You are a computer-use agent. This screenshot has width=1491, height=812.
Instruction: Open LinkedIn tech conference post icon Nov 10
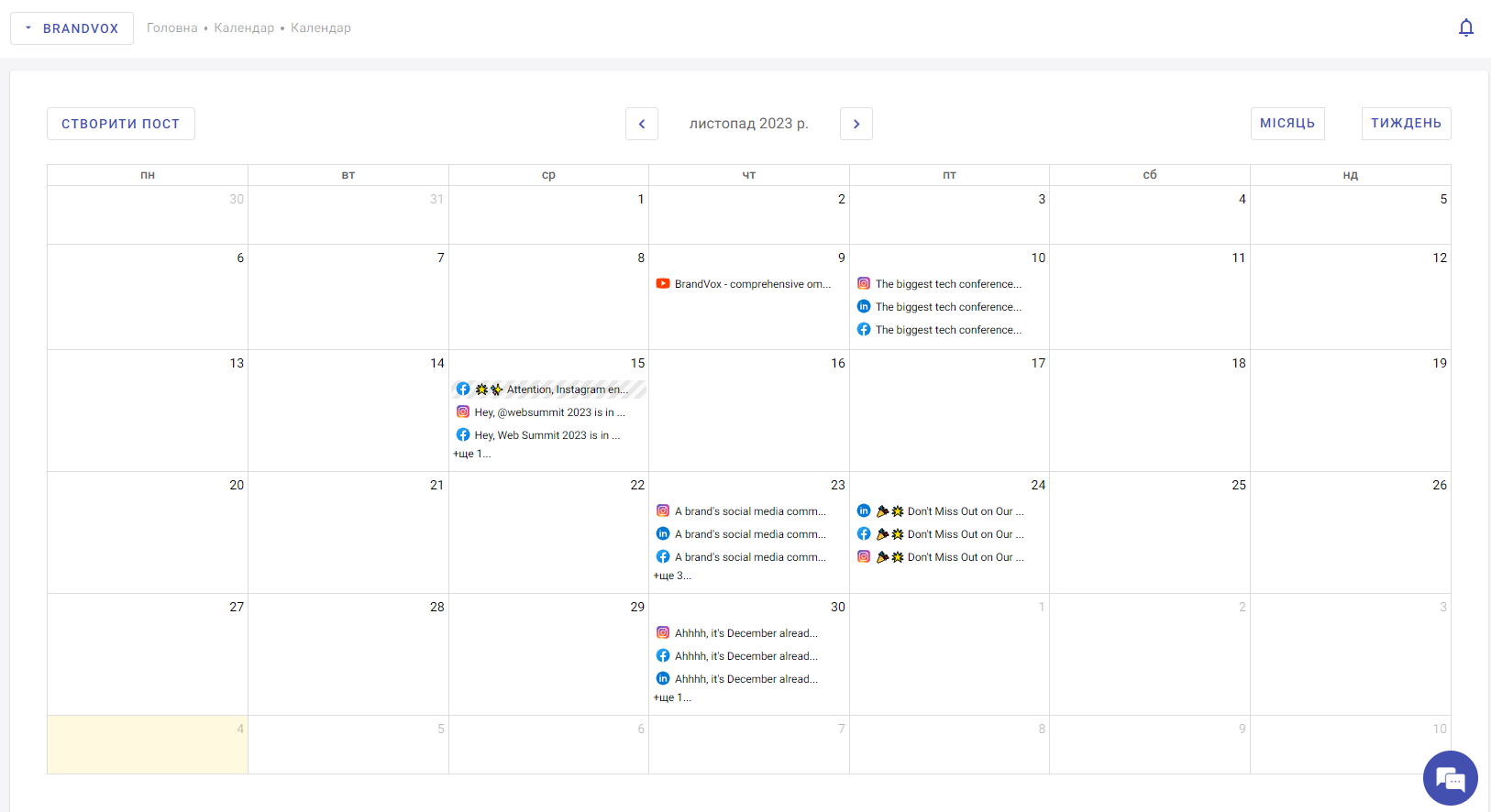[x=864, y=307]
